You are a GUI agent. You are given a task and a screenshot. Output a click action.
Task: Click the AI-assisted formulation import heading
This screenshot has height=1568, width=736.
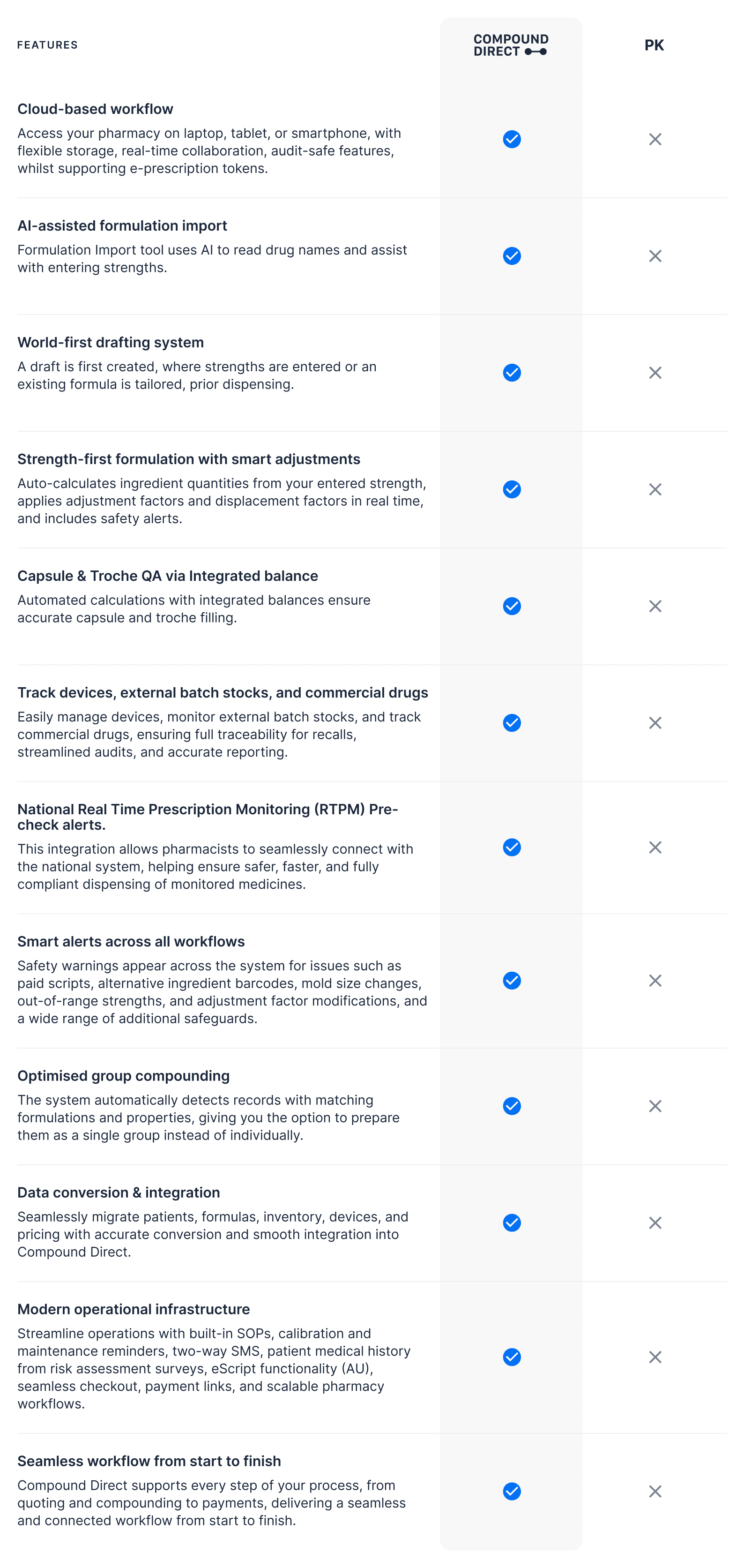click(x=122, y=226)
